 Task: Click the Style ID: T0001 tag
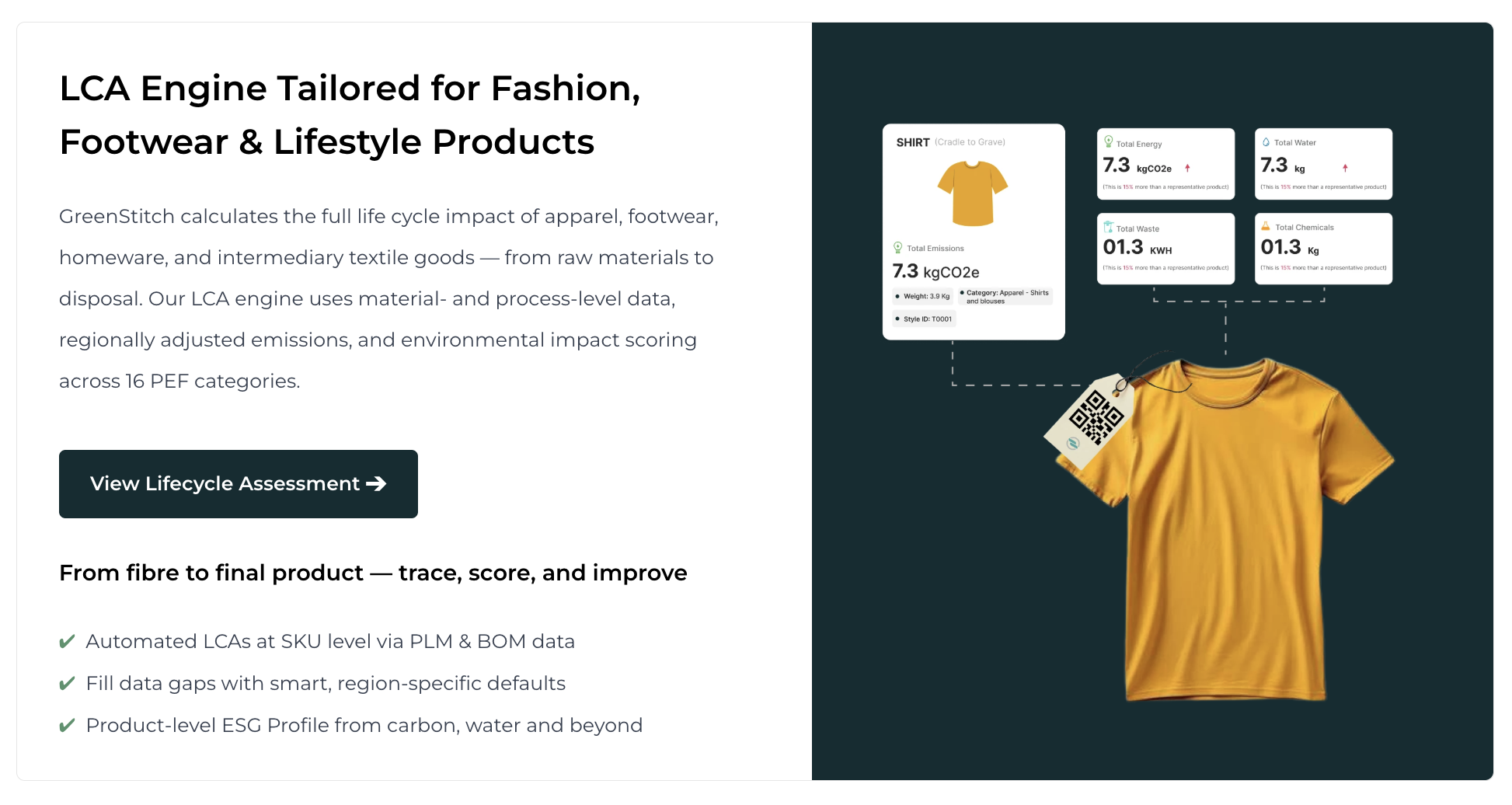(x=925, y=319)
